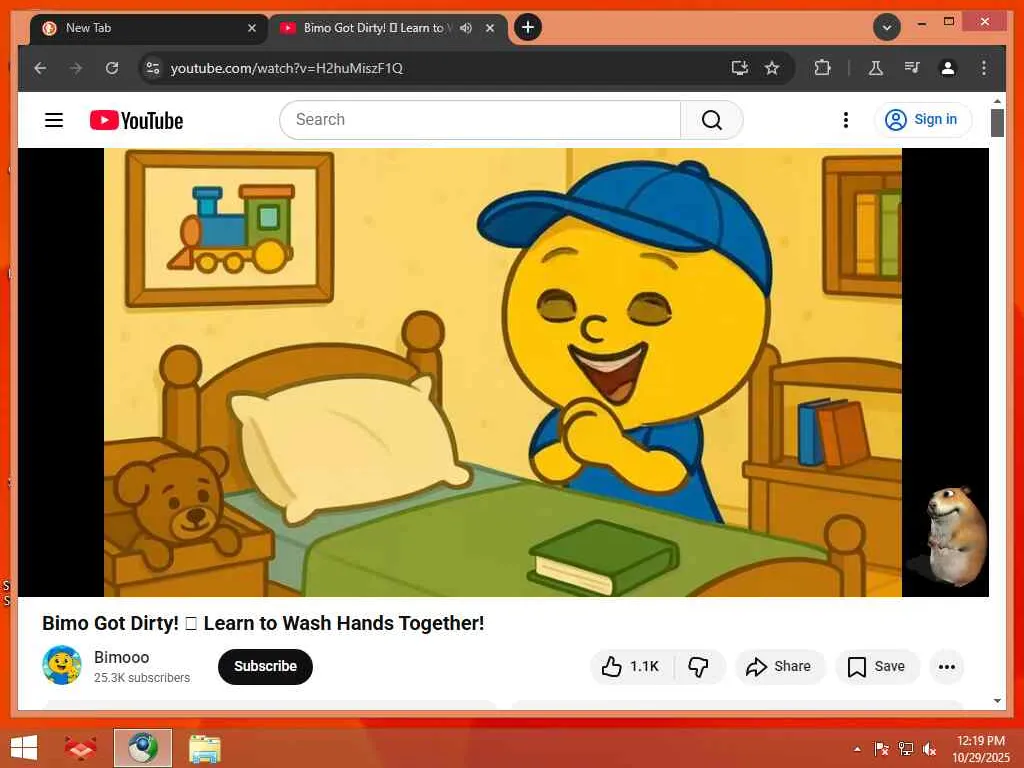
Task: Expand the tab search dropdown
Action: [x=887, y=27]
